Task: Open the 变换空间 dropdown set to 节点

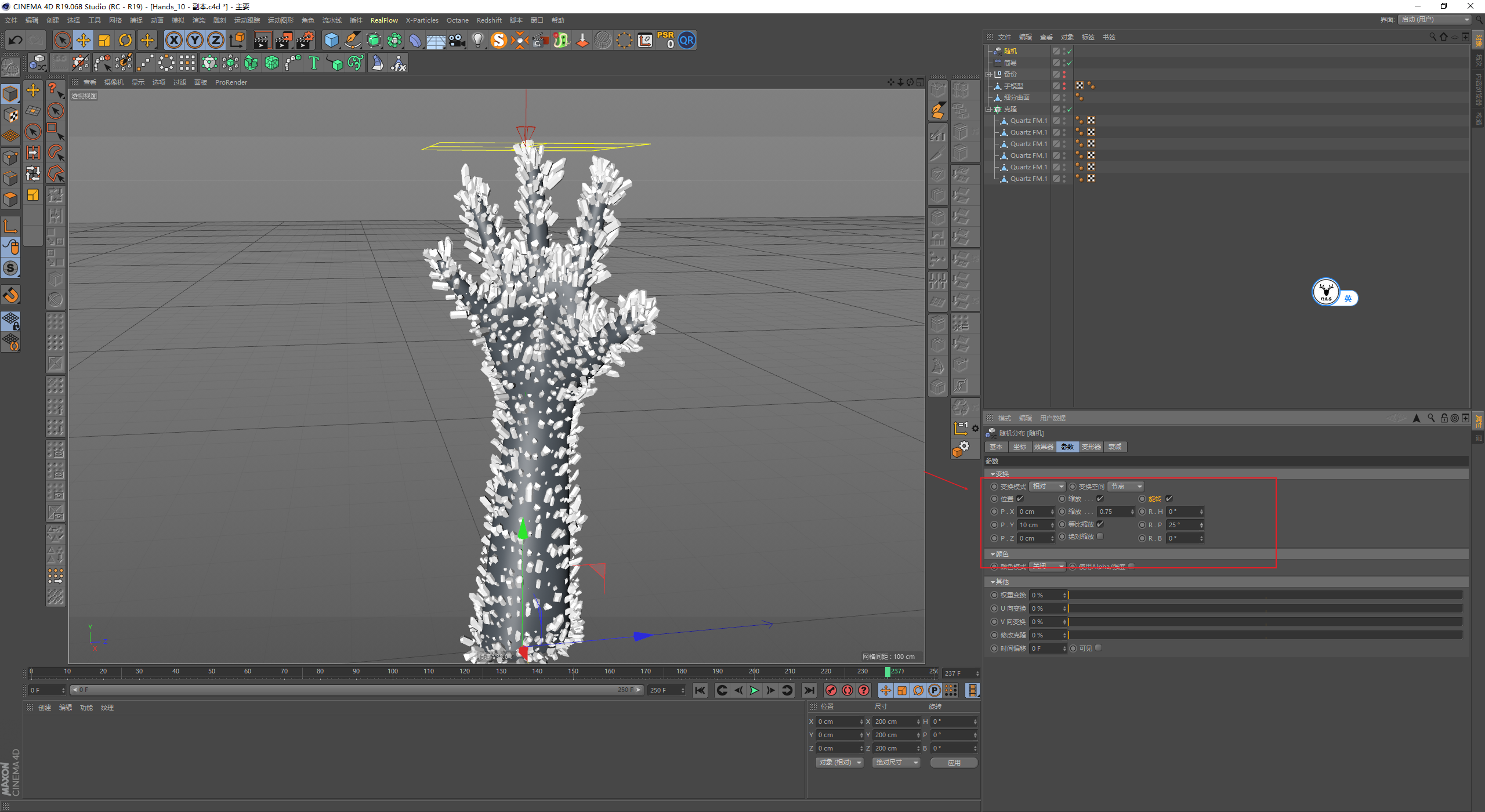Action: tap(1126, 486)
